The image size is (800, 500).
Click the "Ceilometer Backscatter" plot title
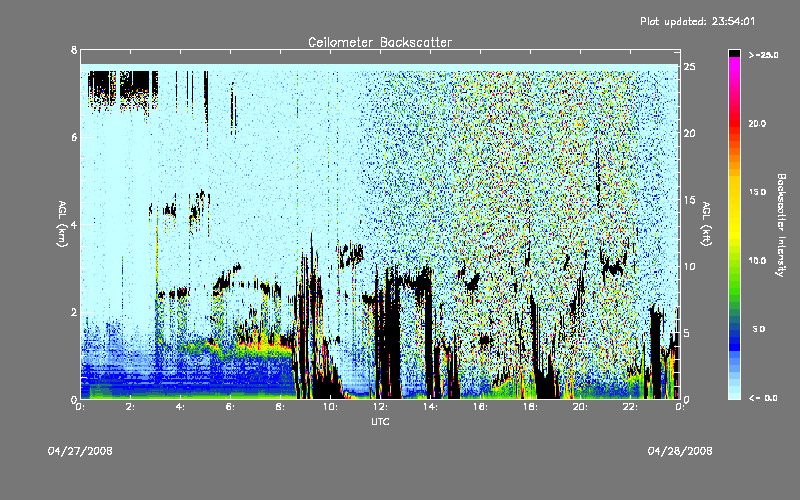click(x=380, y=42)
